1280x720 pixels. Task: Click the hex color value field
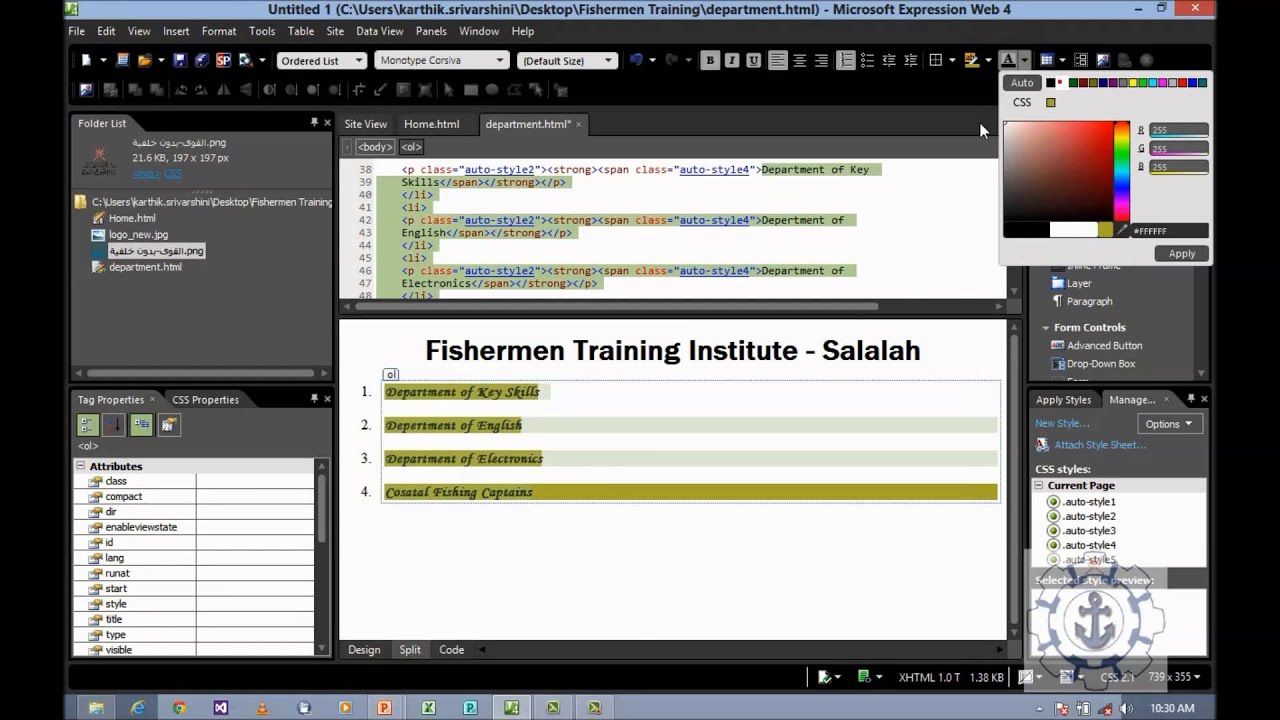pos(1170,231)
